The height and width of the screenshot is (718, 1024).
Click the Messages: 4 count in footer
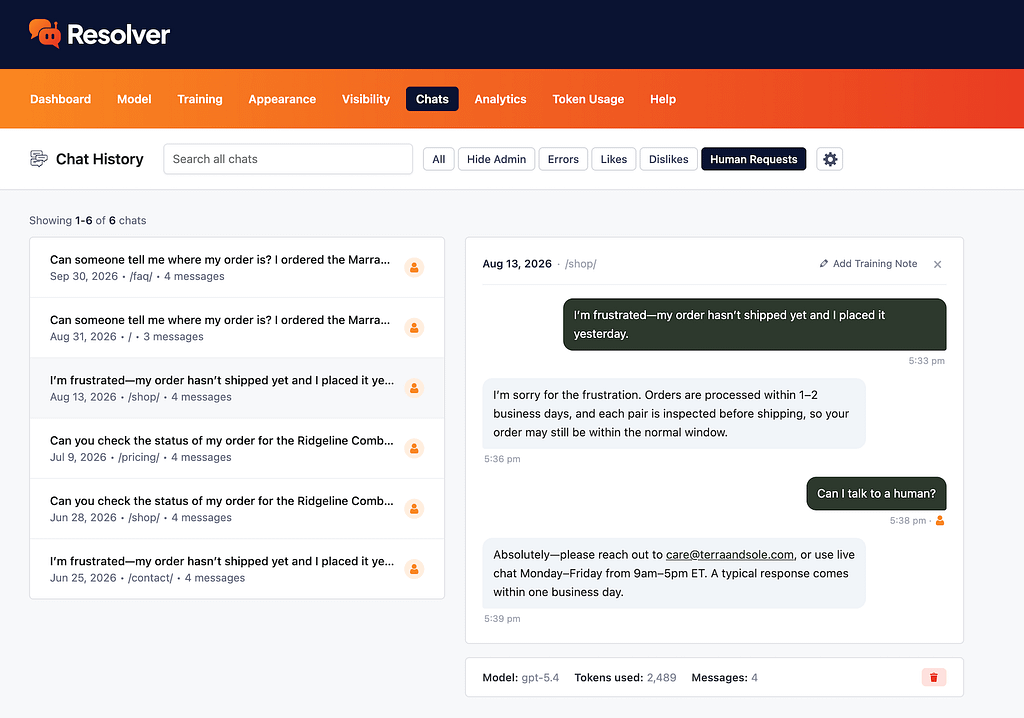point(724,677)
